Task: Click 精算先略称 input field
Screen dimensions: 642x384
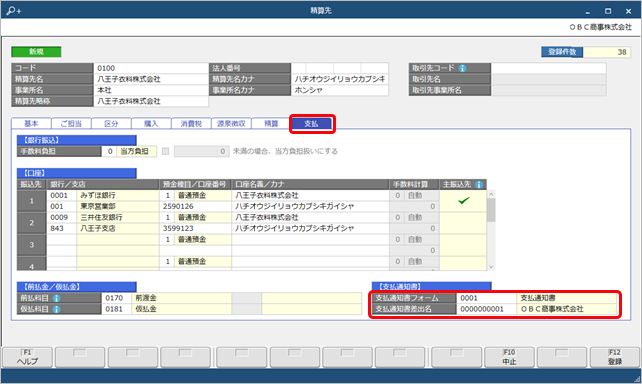Action: pyautogui.click(x=151, y=101)
